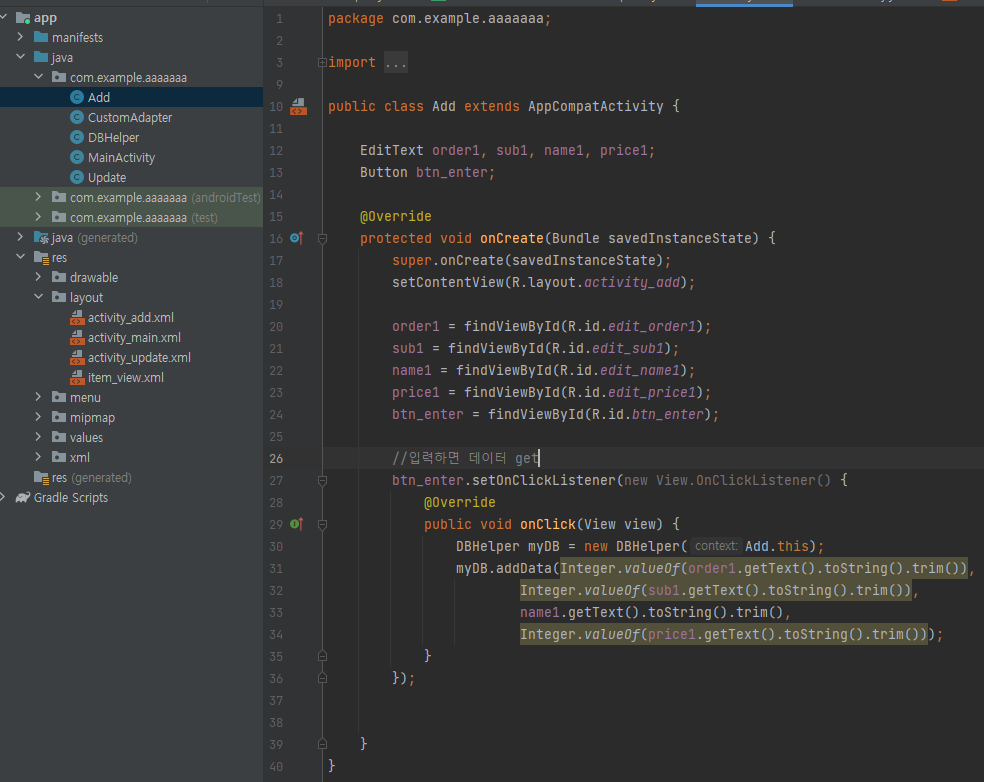Open activity_main.xml layout file
Image resolution: width=984 pixels, height=782 pixels.
[x=134, y=338]
